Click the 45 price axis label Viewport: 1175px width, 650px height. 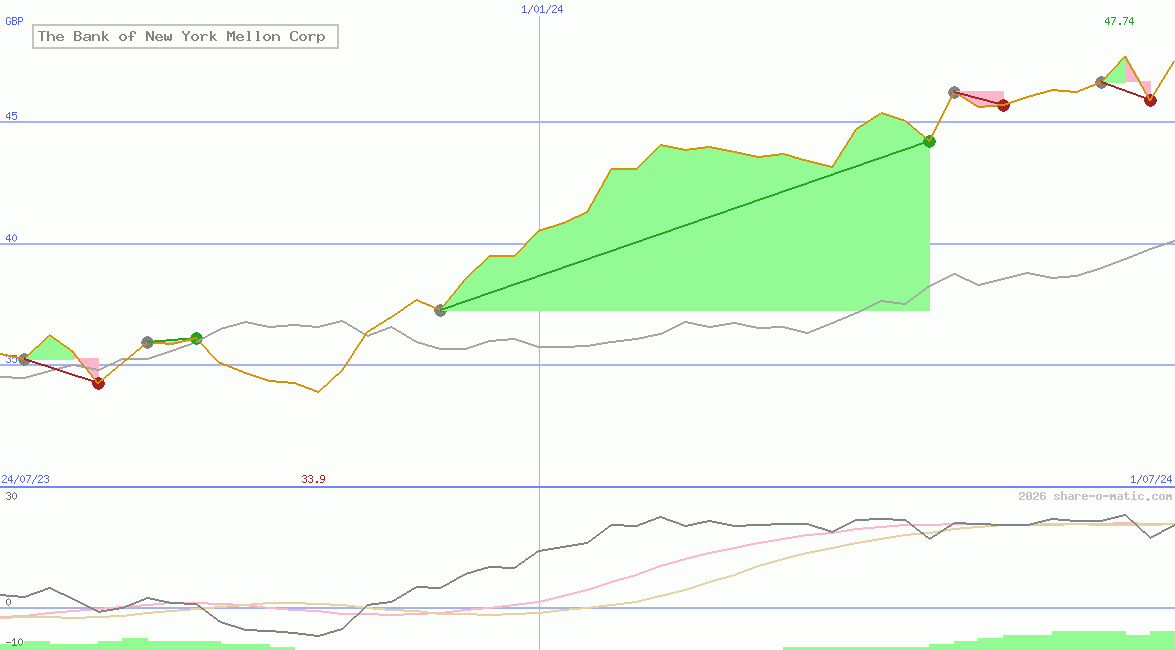point(11,116)
